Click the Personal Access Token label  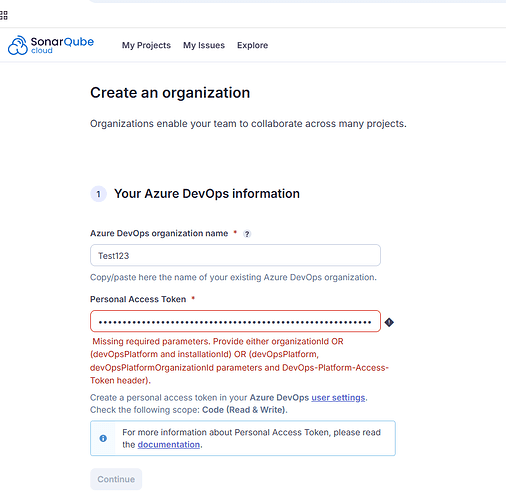(x=138, y=299)
